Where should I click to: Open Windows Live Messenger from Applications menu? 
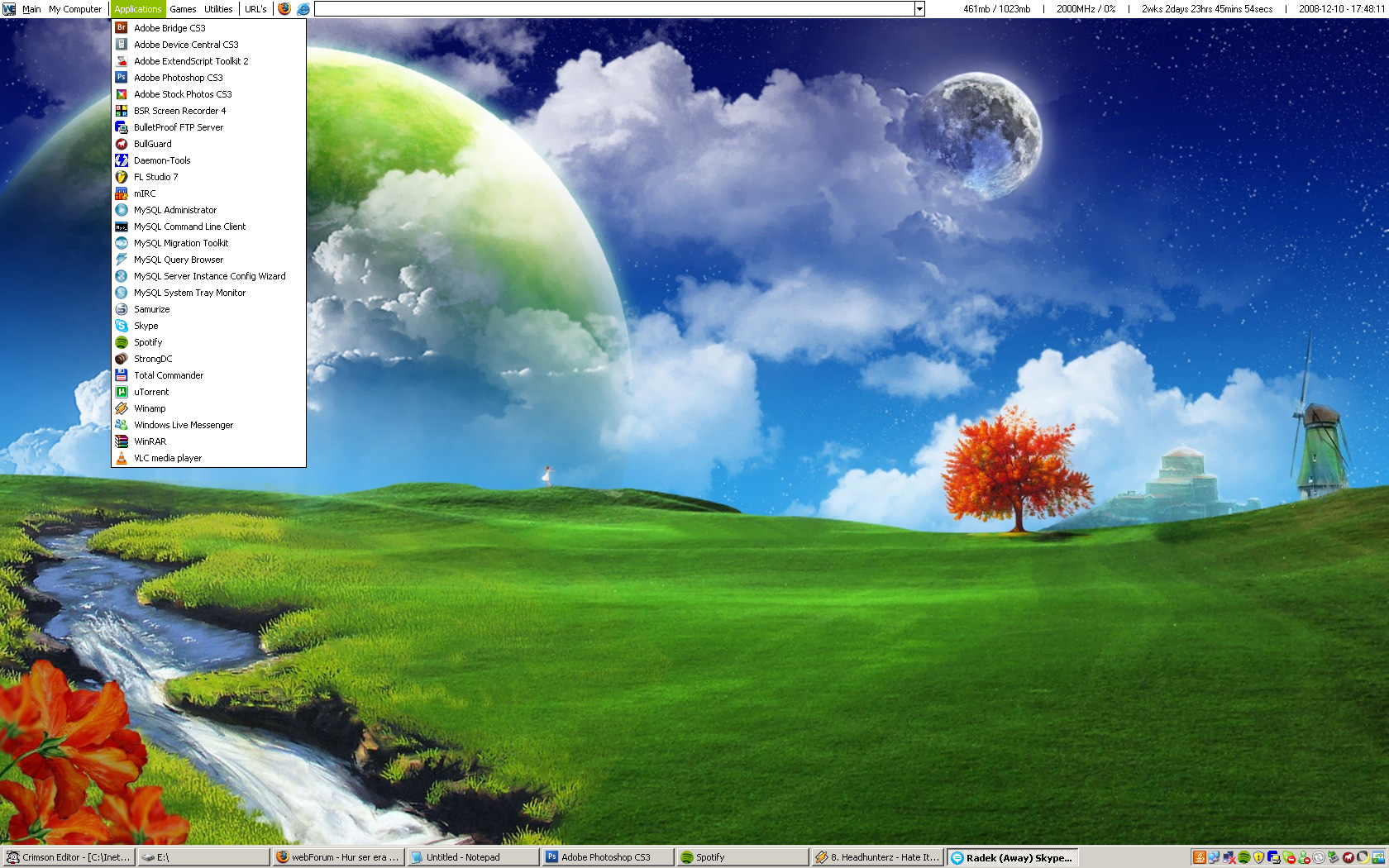click(x=209, y=425)
